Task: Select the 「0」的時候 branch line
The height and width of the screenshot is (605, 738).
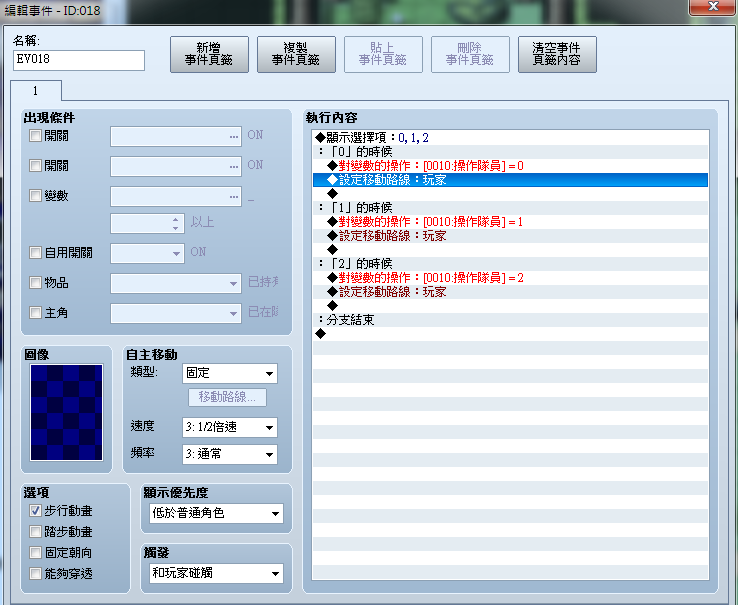Action: point(511,152)
